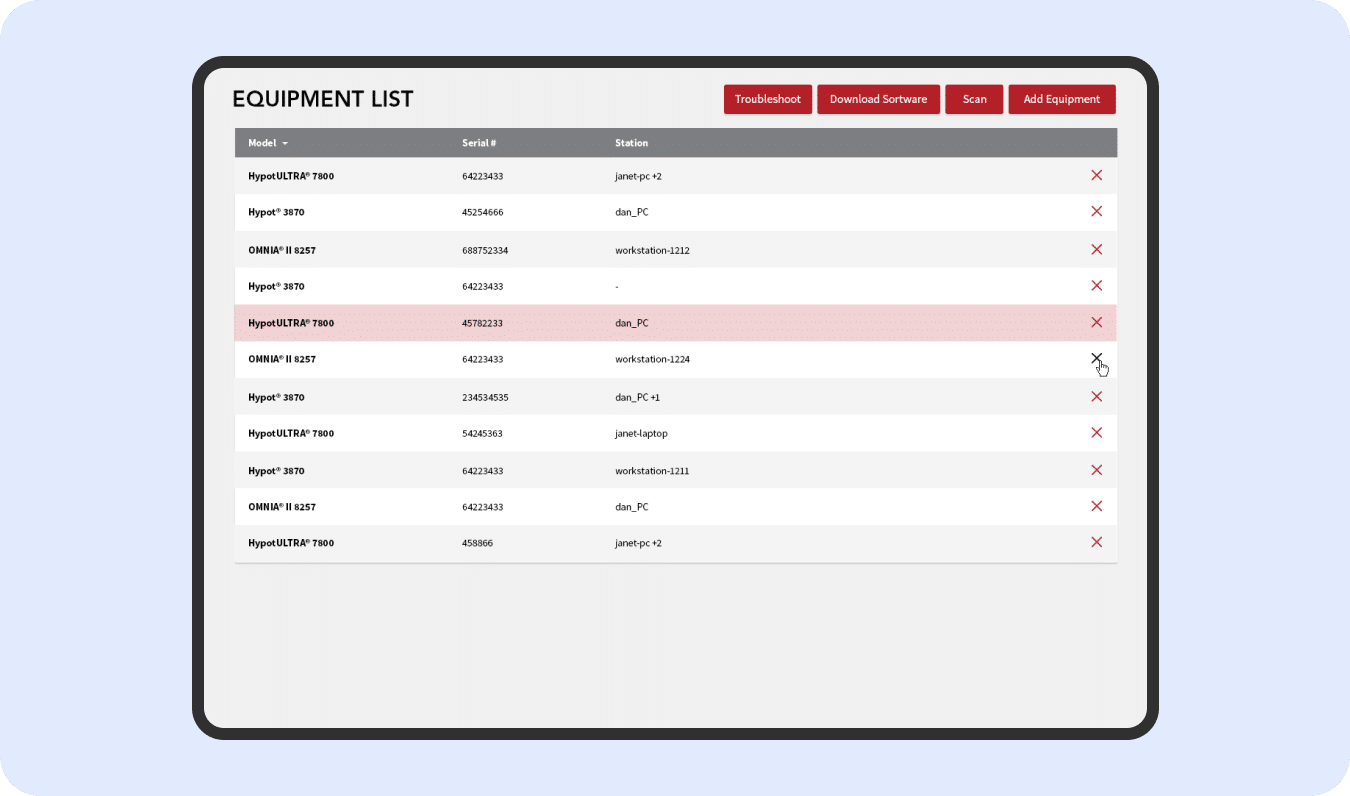
Task: Select the workstation-1211 station cell
Action: point(652,471)
